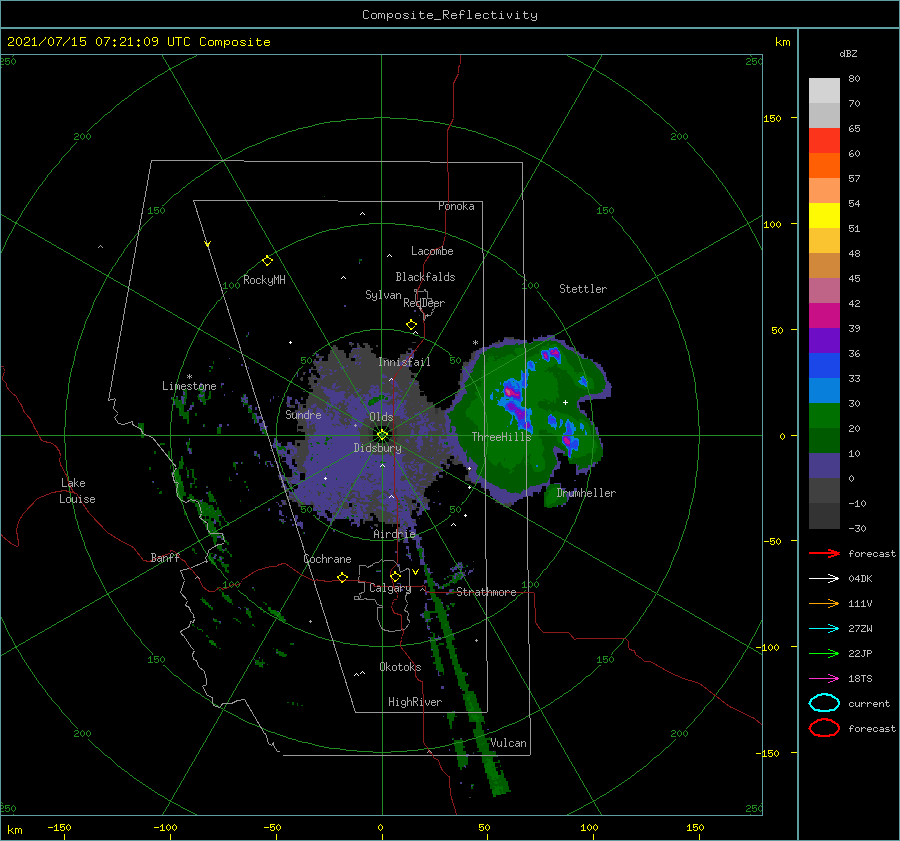Click the Drumheller city label
Viewport: 900px width, 841px height.
click(586, 493)
